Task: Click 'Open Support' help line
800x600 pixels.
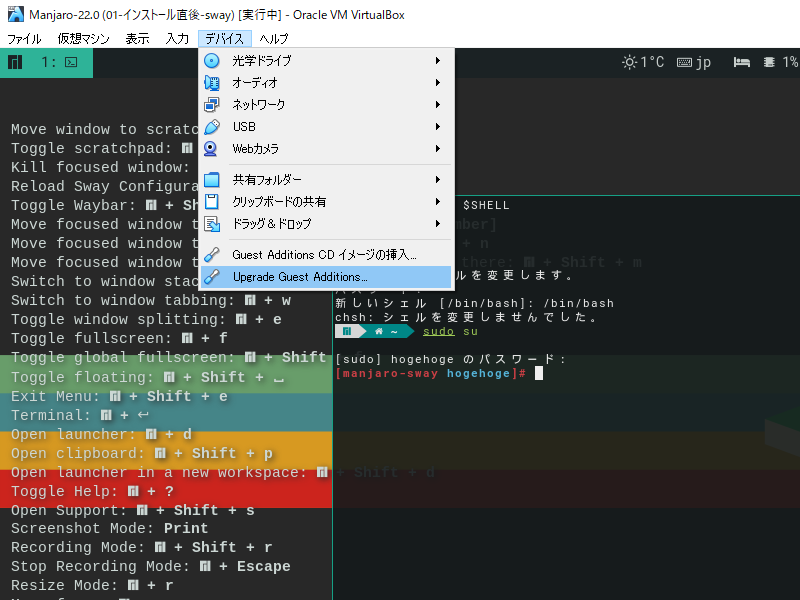Action: coord(133,510)
